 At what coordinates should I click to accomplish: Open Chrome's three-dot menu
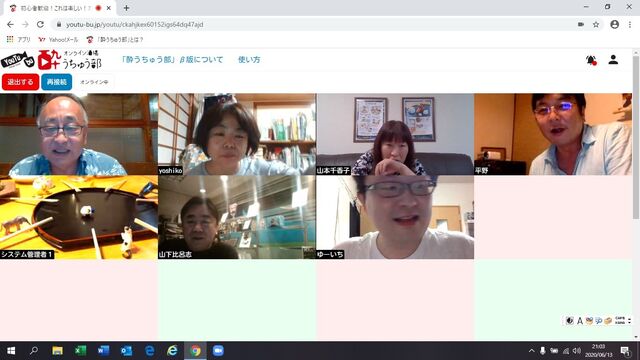click(x=630, y=24)
